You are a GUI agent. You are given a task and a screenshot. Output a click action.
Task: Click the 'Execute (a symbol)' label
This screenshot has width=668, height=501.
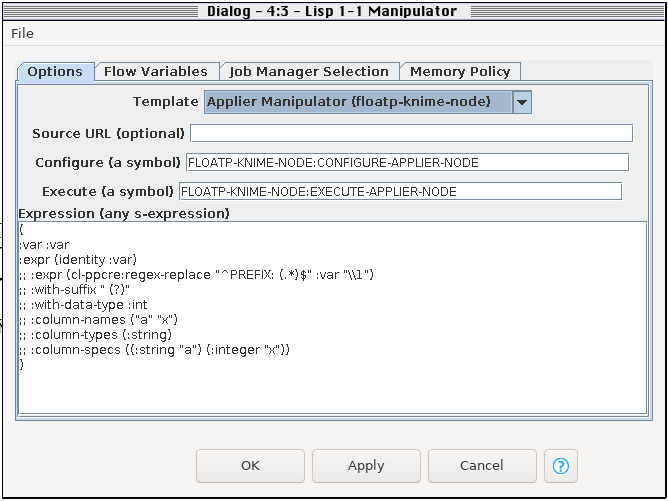[x=108, y=192]
